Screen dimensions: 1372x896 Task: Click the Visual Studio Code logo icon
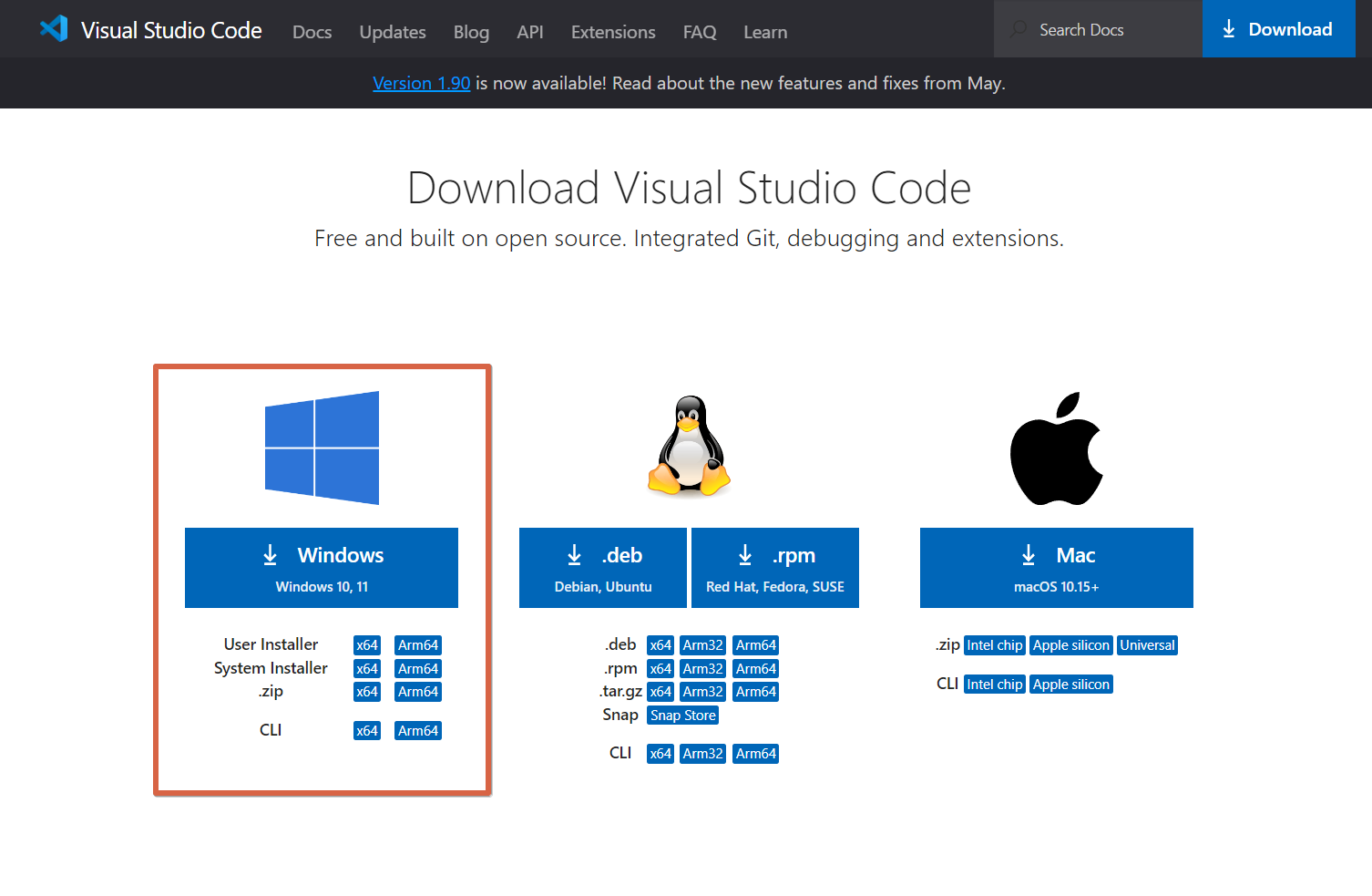(x=54, y=29)
